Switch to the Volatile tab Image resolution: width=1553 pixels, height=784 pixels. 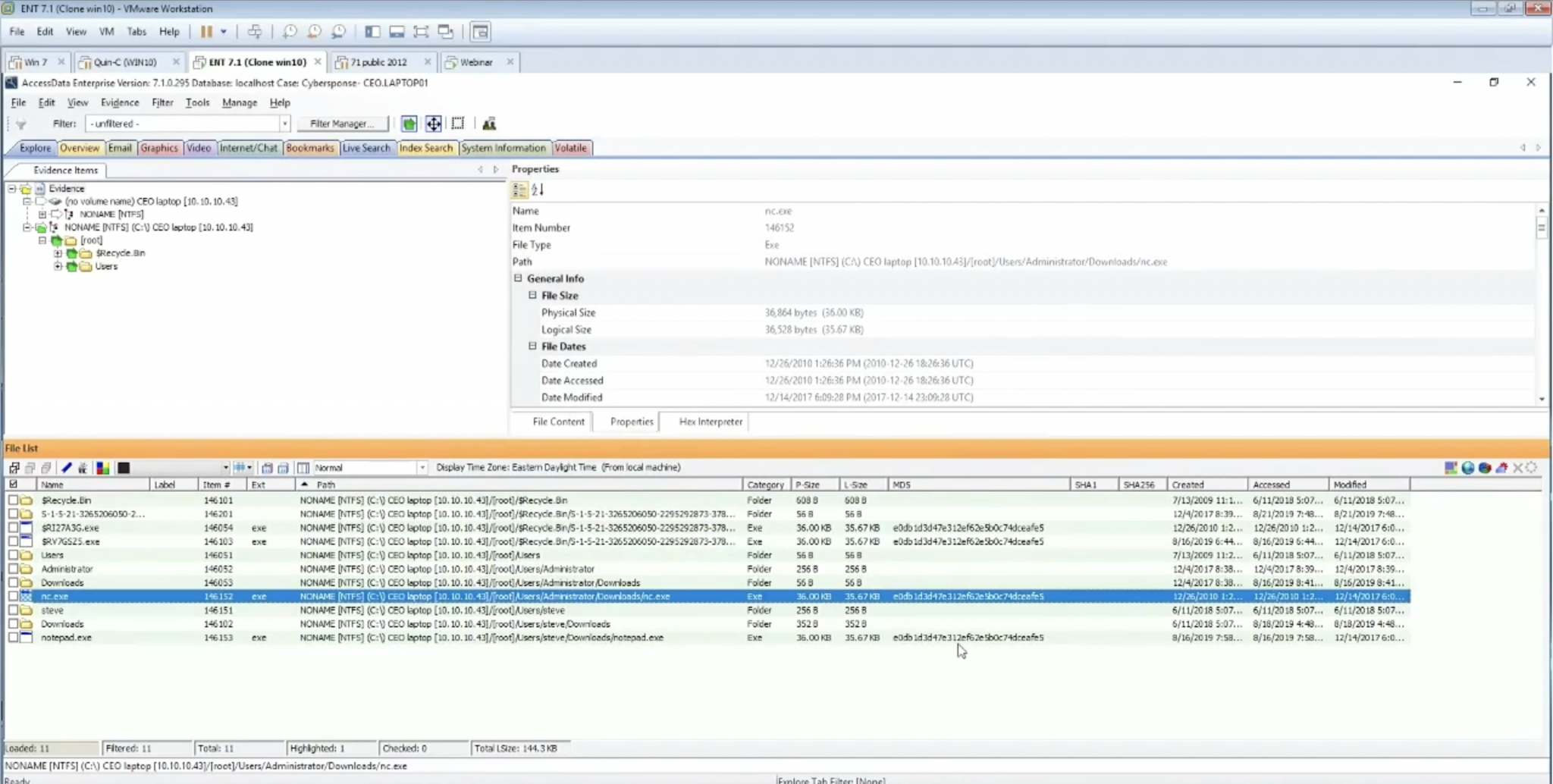pos(570,148)
